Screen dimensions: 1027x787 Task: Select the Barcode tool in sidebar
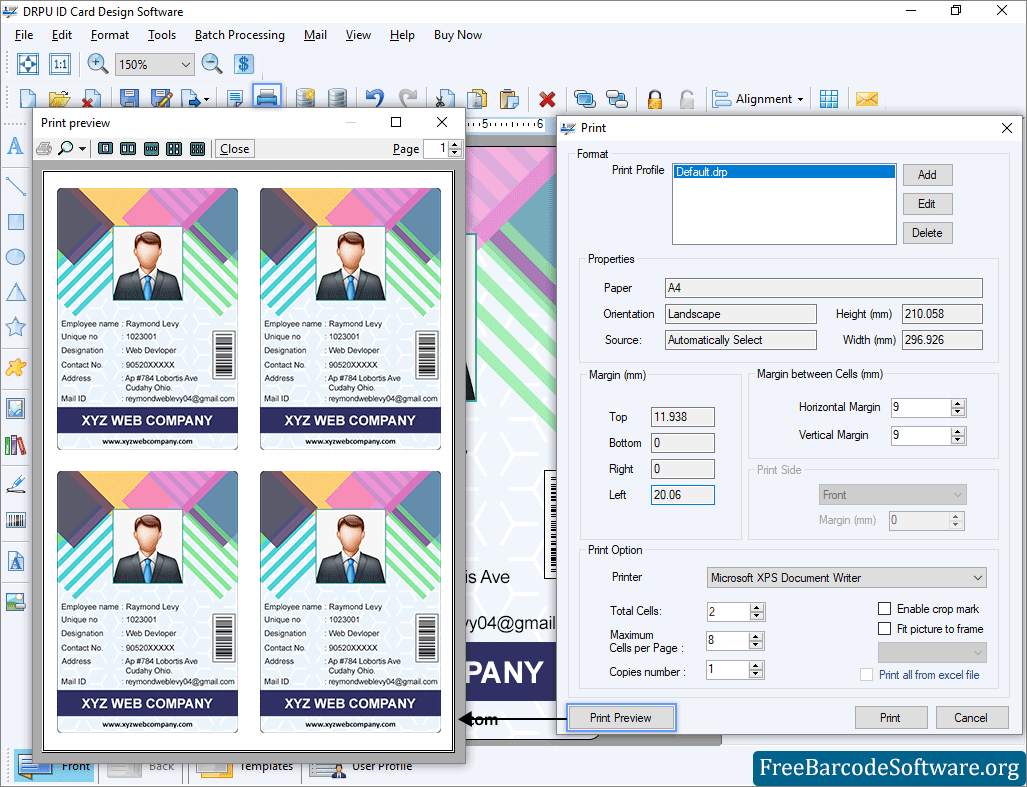tap(16, 520)
